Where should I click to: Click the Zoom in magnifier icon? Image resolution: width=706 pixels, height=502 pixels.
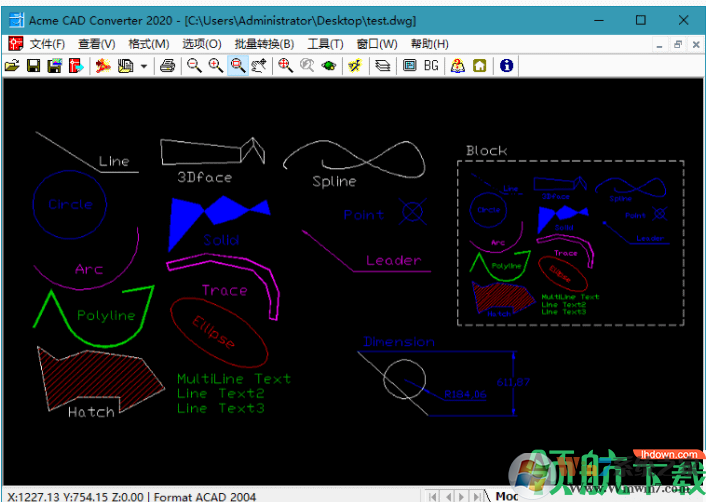[215, 66]
